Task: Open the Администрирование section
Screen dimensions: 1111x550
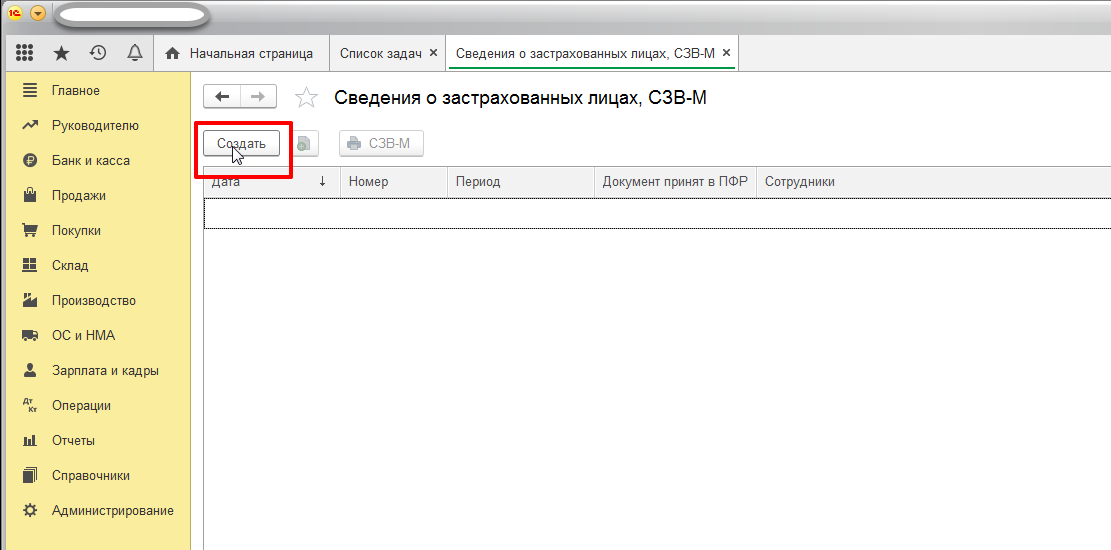Action: click(112, 511)
